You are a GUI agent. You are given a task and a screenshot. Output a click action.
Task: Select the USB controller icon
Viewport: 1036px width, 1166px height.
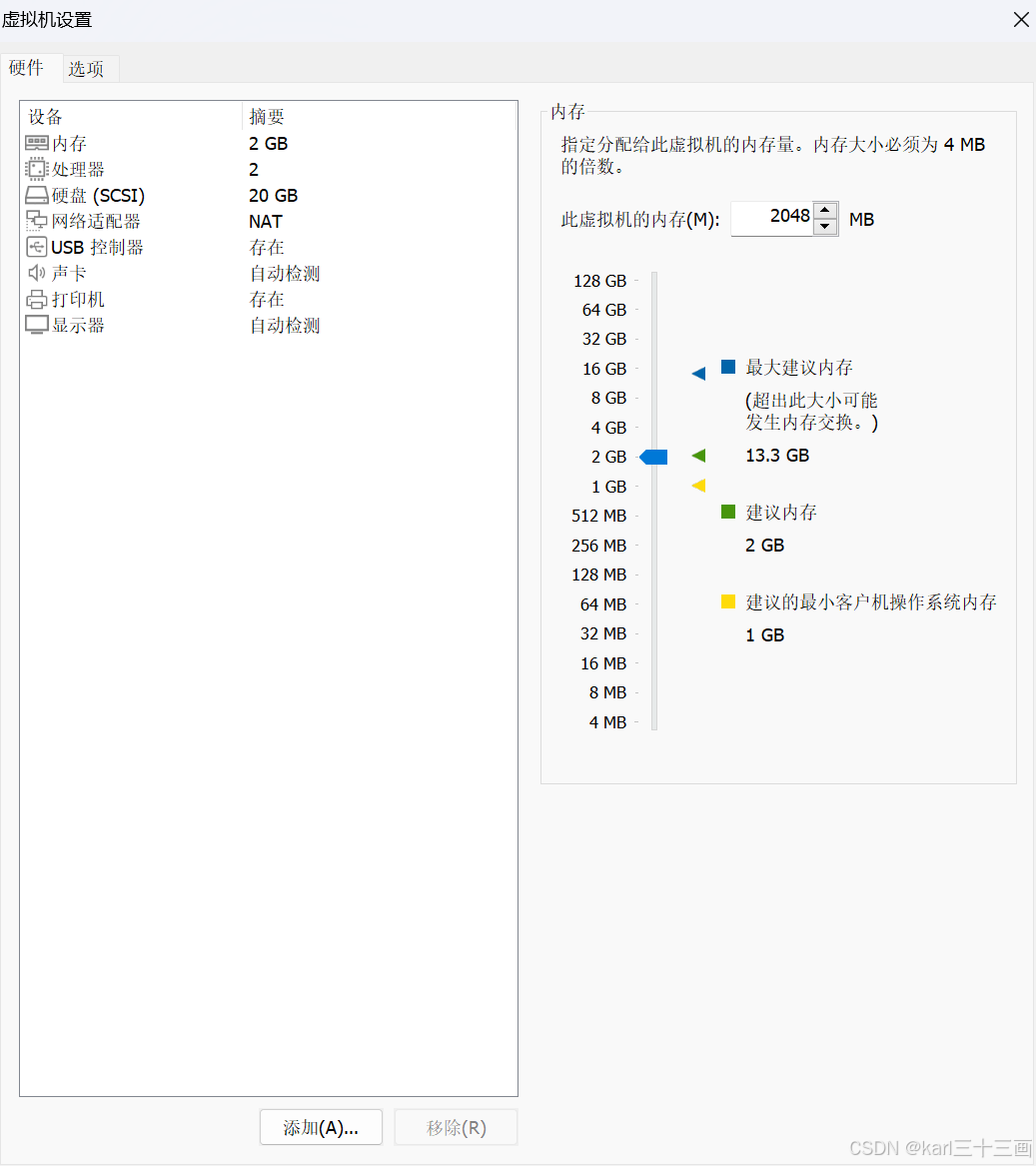click(36, 247)
